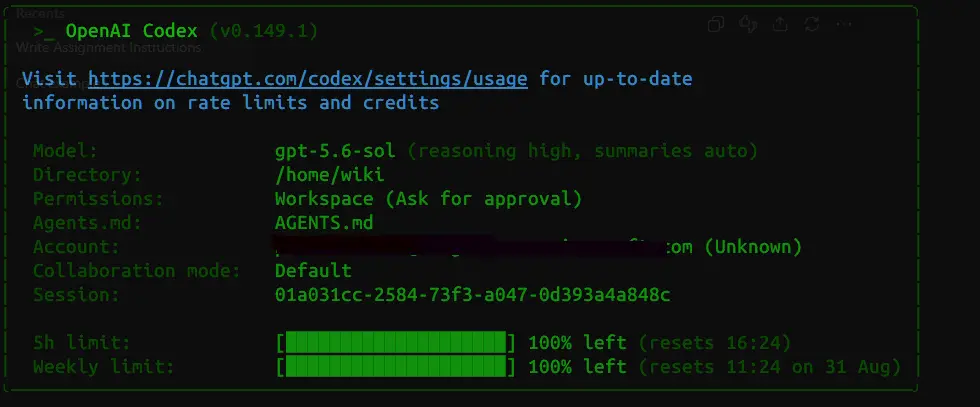Click the OpenAI Codex title text
980x407 pixels.
pyautogui.click(x=131, y=31)
